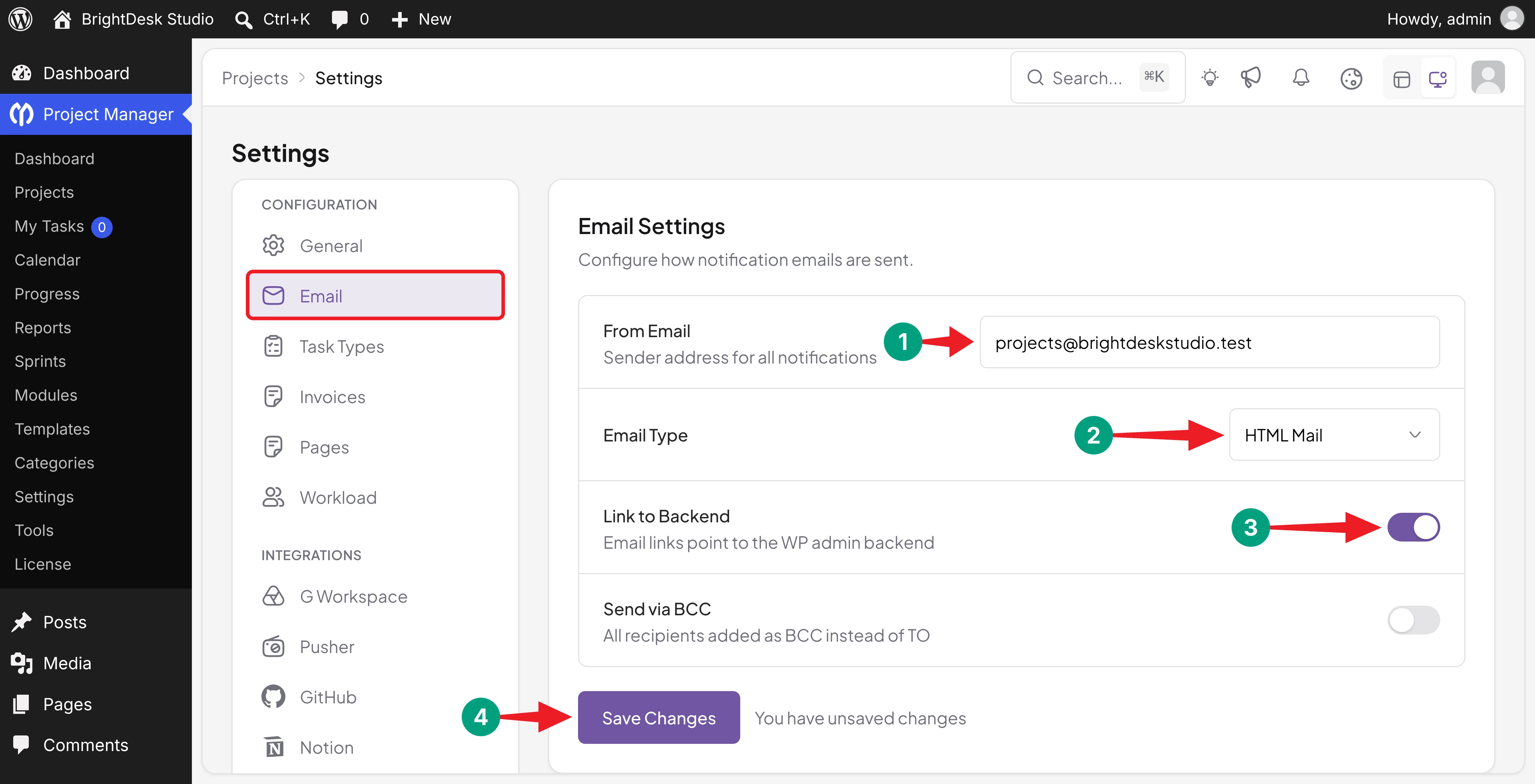Open Task Types settings
The height and width of the screenshot is (784, 1535).
click(375, 346)
